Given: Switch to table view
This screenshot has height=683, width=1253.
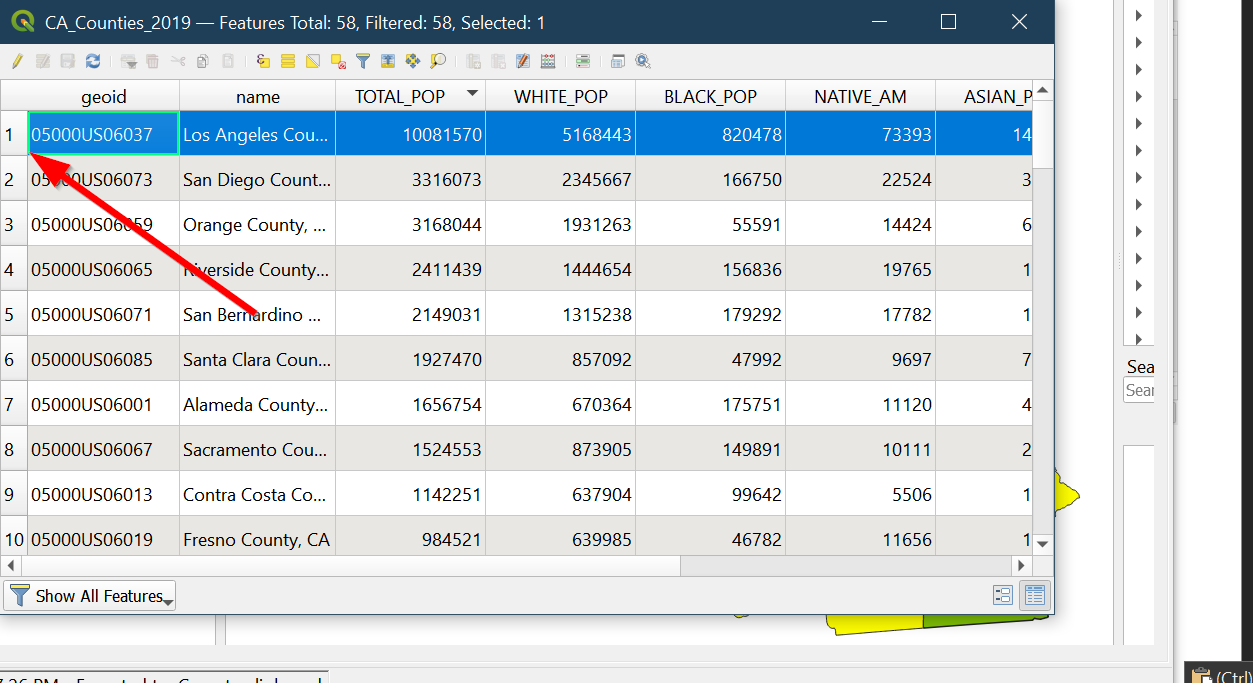Looking at the screenshot, I should point(1034,596).
